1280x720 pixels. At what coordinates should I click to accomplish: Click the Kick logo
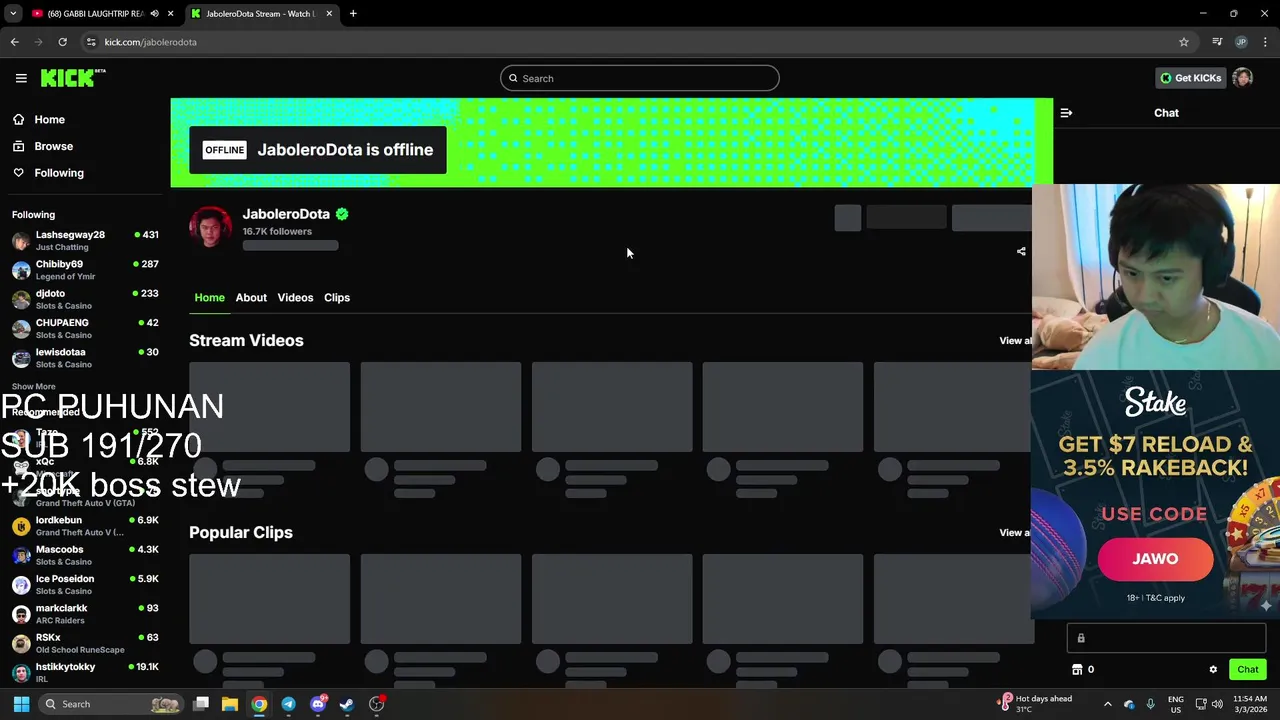point(73,78)
